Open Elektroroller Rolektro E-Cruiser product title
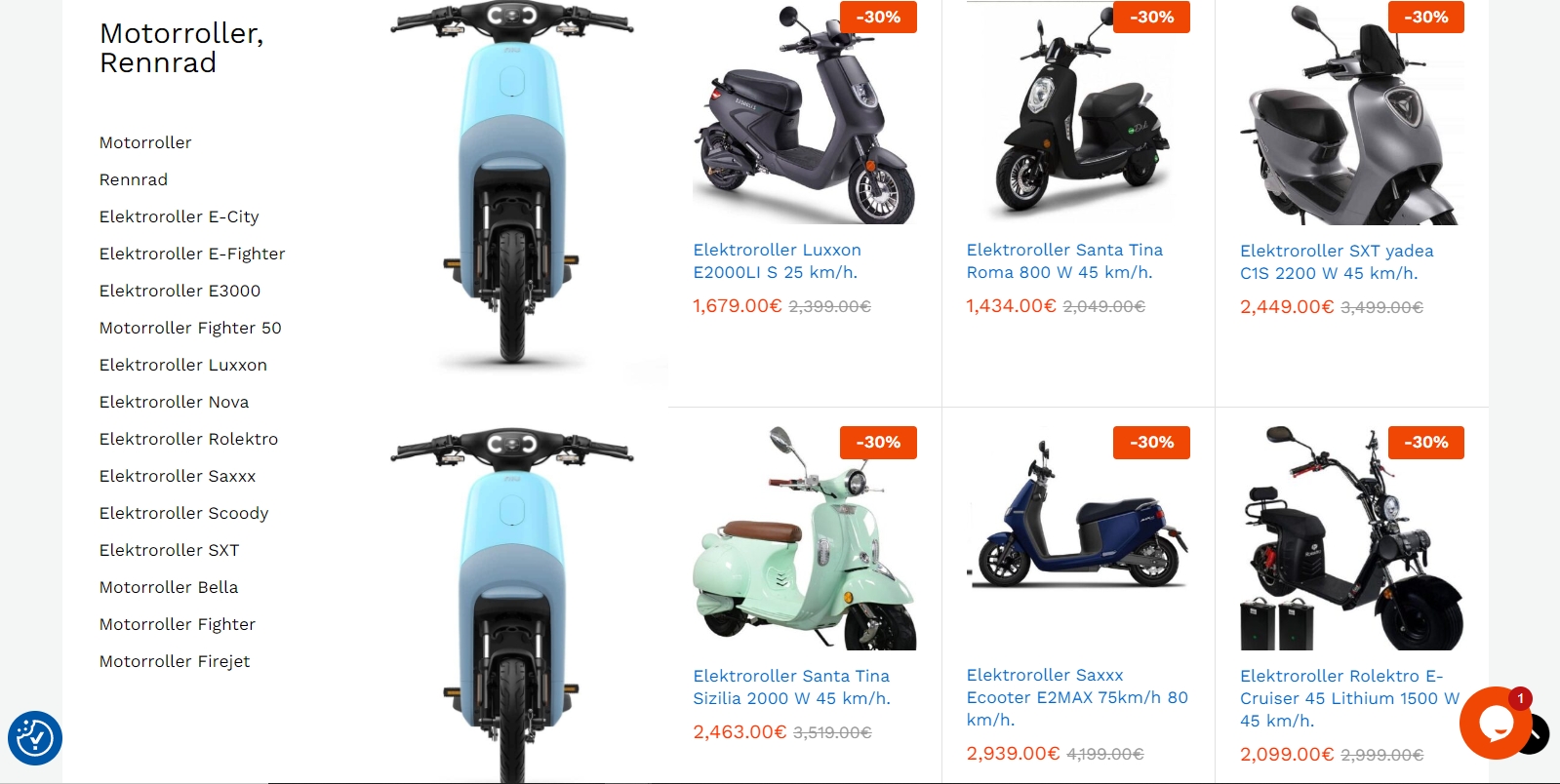The width and height of the screenshot is (1560, 784). (1349, 698)
